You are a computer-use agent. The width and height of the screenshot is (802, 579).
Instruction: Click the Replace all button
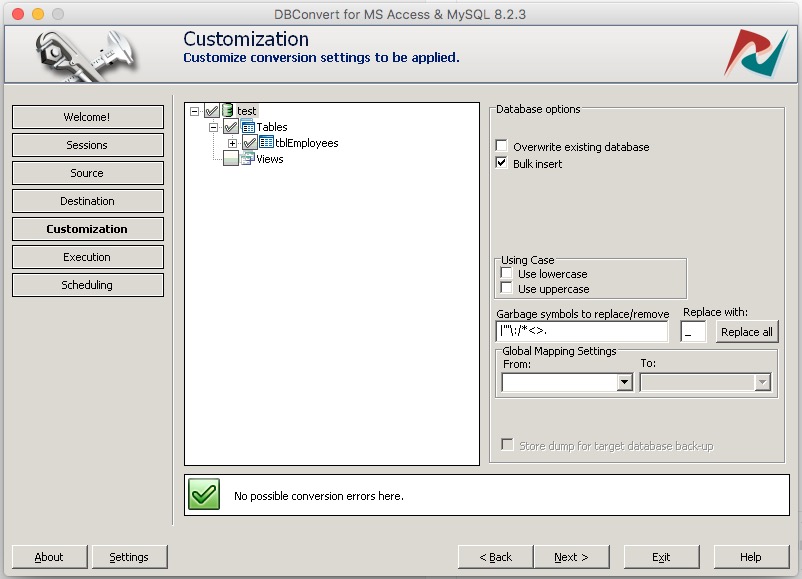(747, 331)
